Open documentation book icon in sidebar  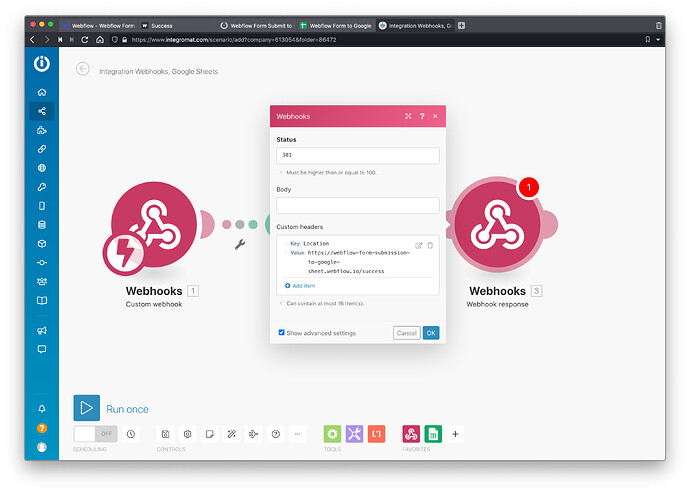(42, 300)
